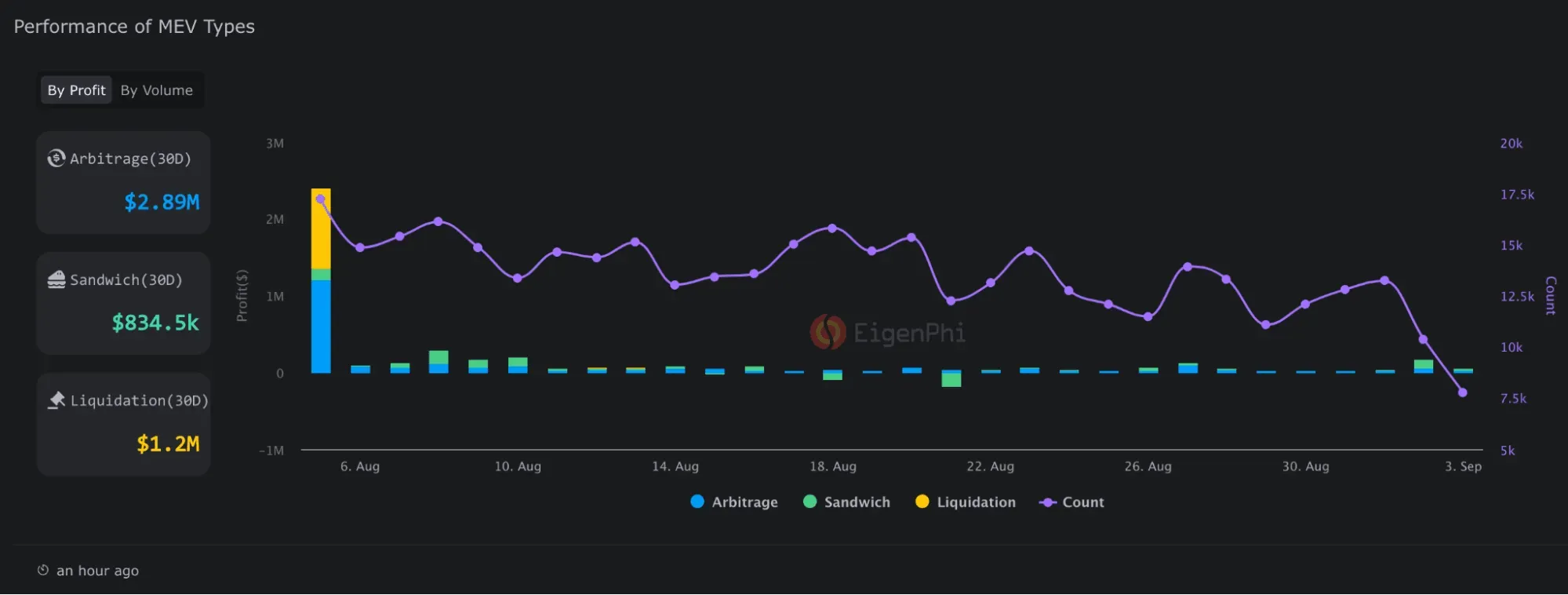Toggle the Count line in the legend

[x=1071, y=502]
